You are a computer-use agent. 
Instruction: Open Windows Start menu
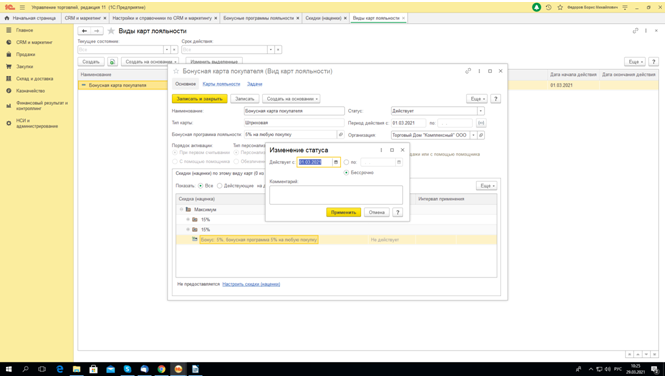(x=8, y=369)
